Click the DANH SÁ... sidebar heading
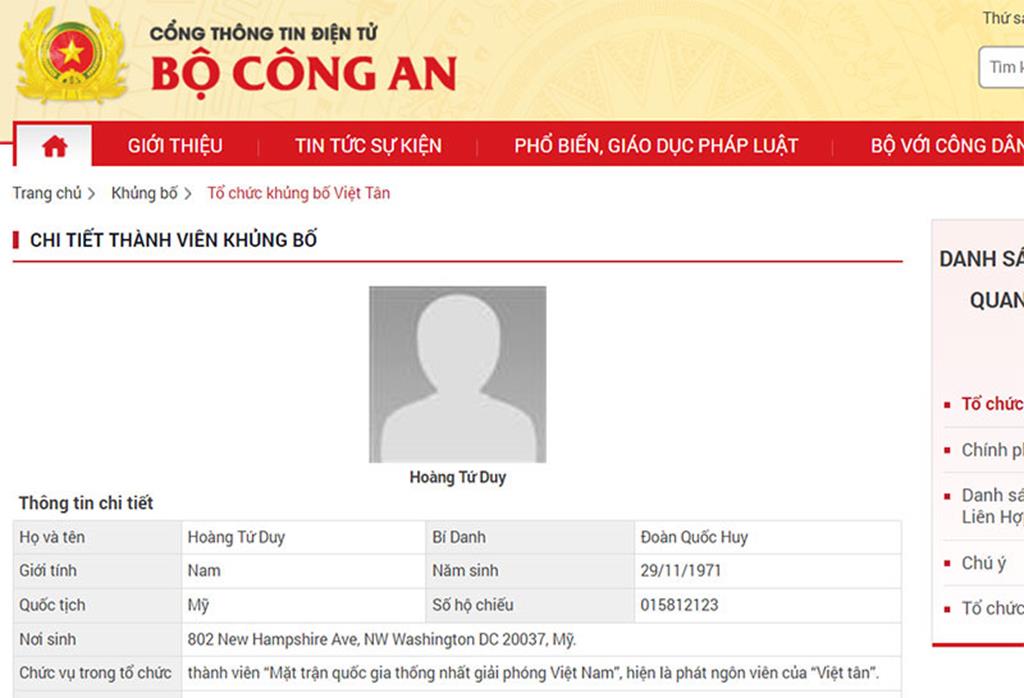 (982, 259)
